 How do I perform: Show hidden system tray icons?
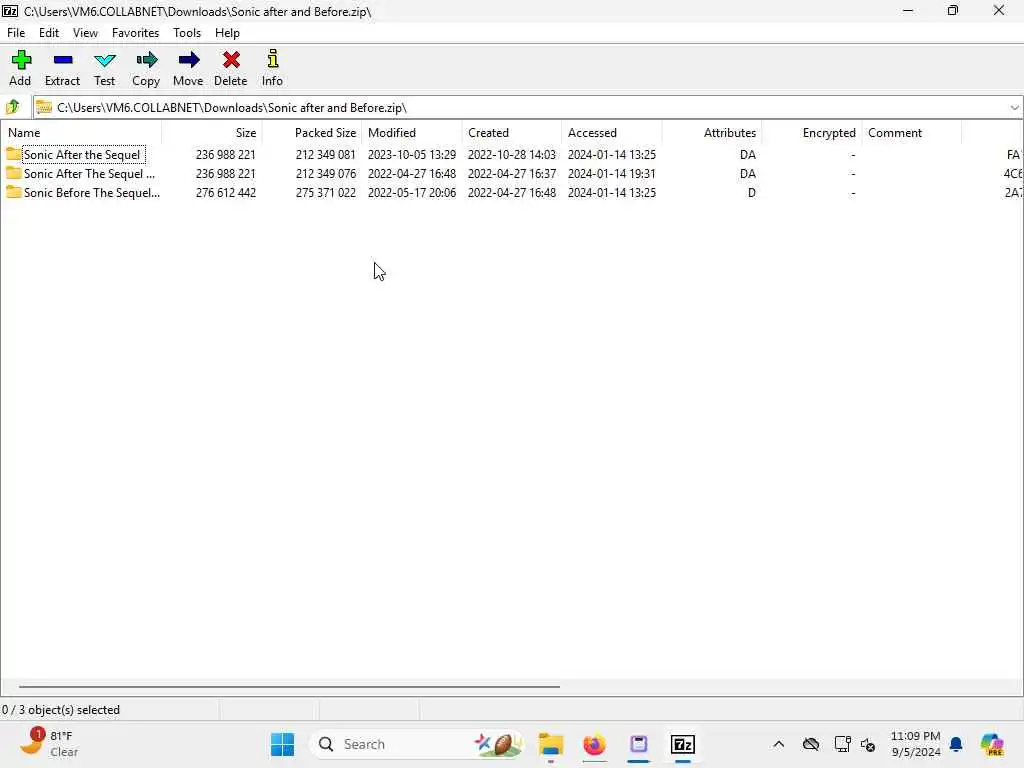[778, 744]
